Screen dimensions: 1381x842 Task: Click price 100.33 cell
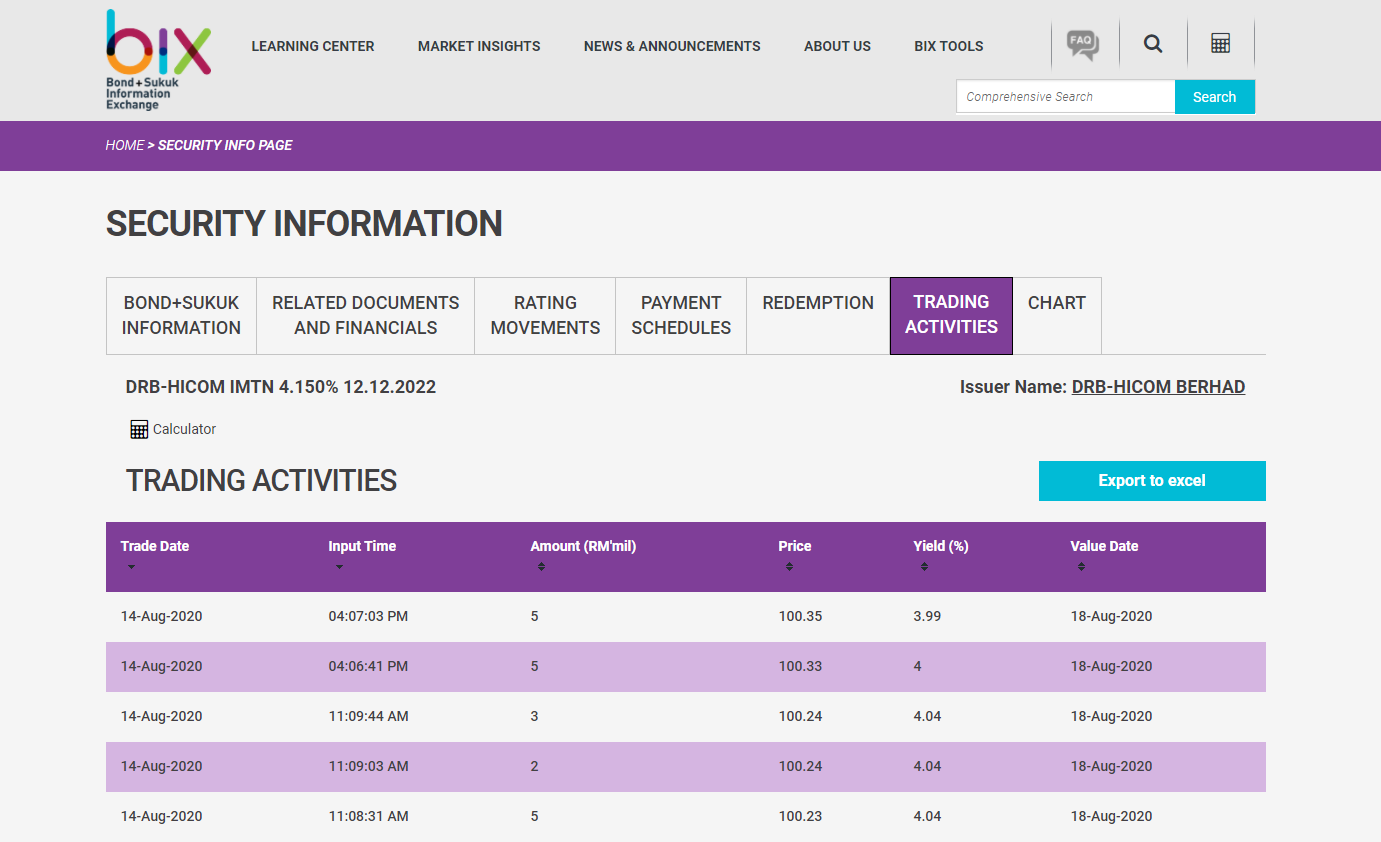tap(800, 666)
